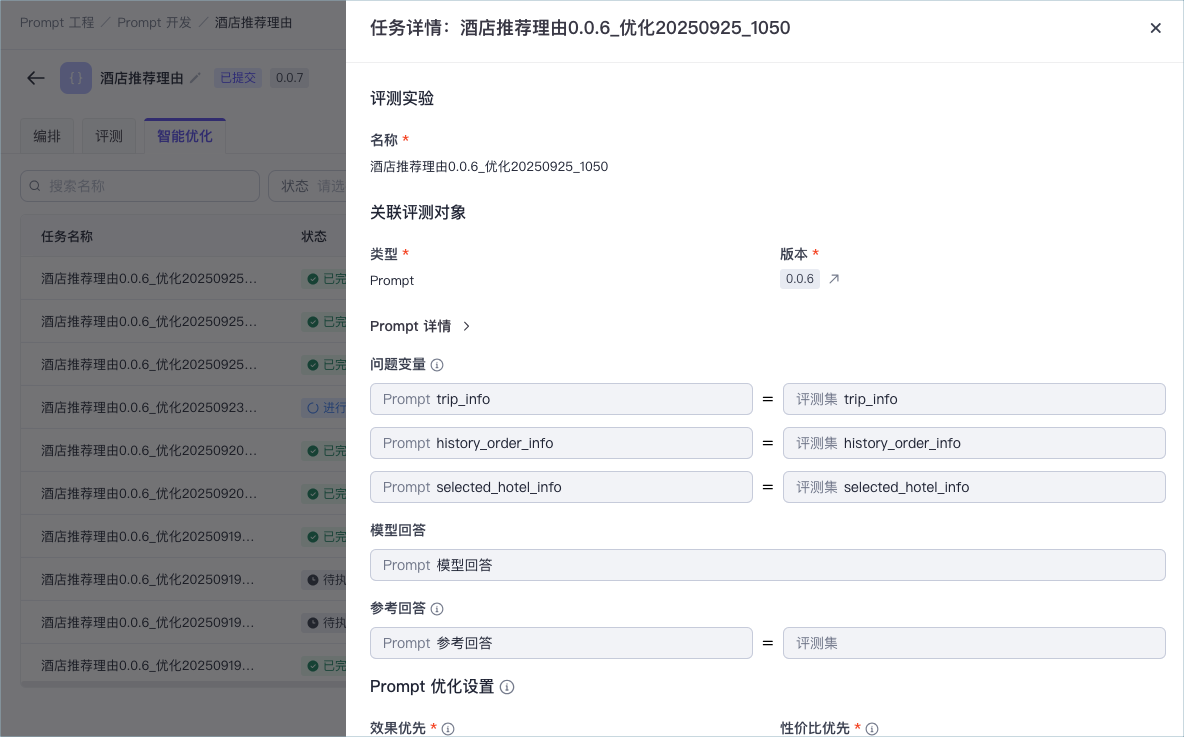Click info icon beside Prompt 优化设置

tap(507, 687)
